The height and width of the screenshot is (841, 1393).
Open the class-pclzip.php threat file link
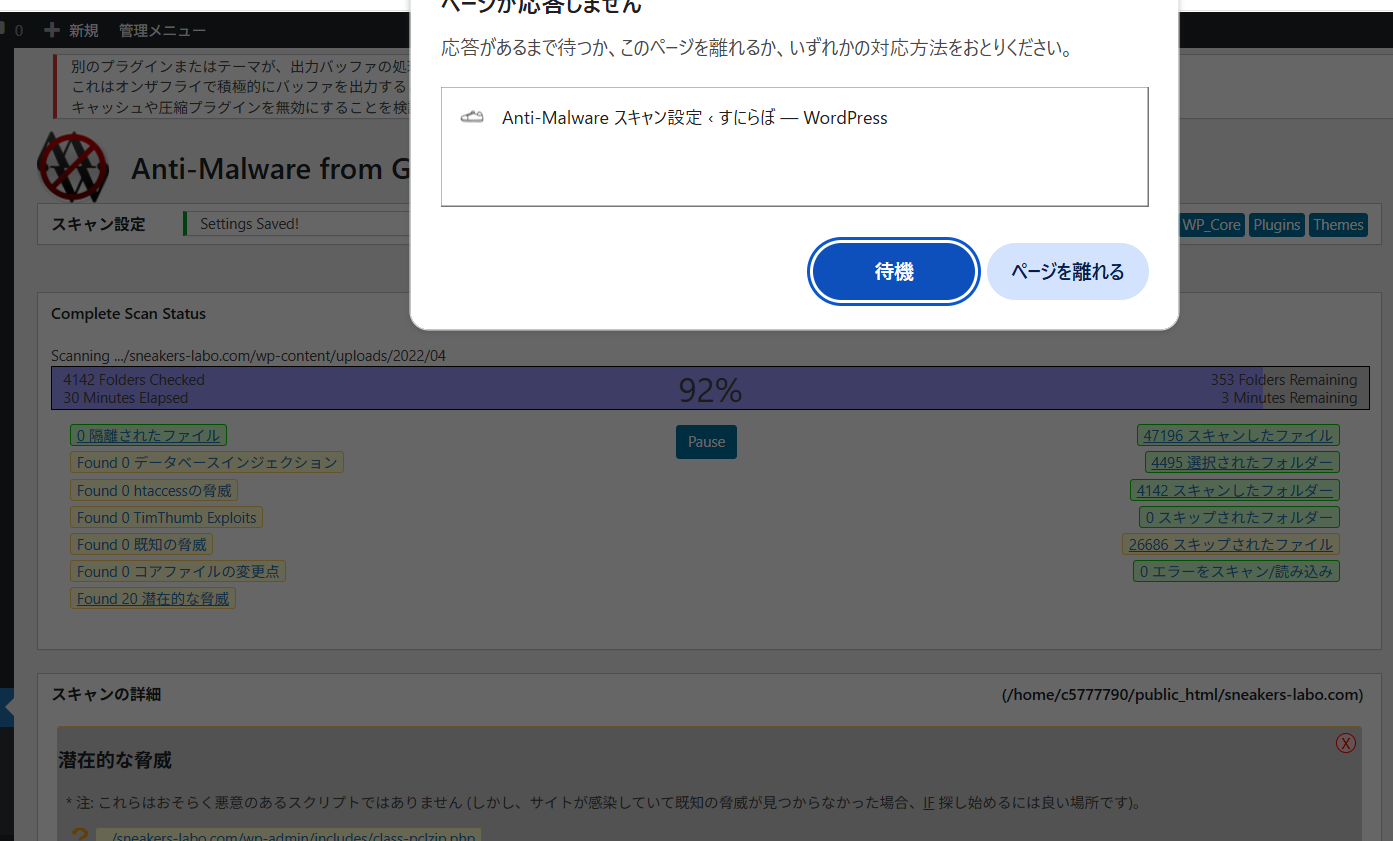(x=289, y=836)
